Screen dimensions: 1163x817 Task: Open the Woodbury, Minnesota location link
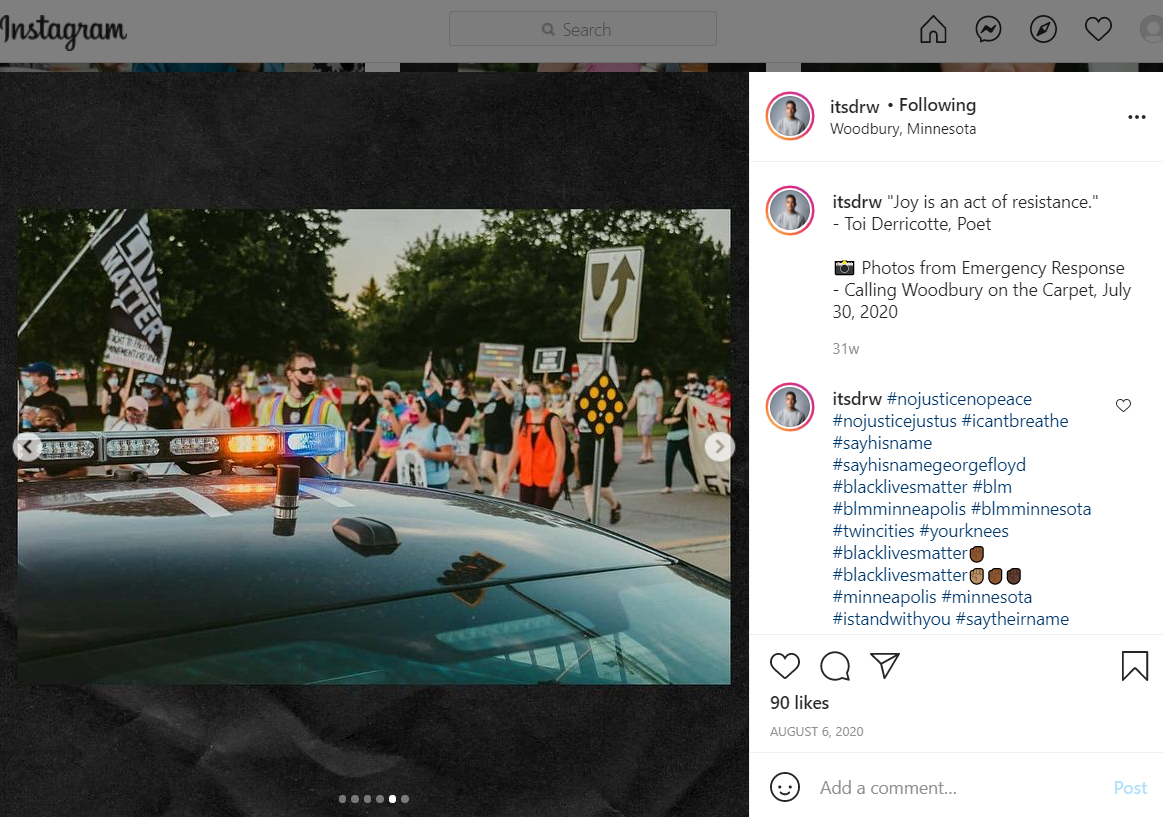[x=903, y=129]
